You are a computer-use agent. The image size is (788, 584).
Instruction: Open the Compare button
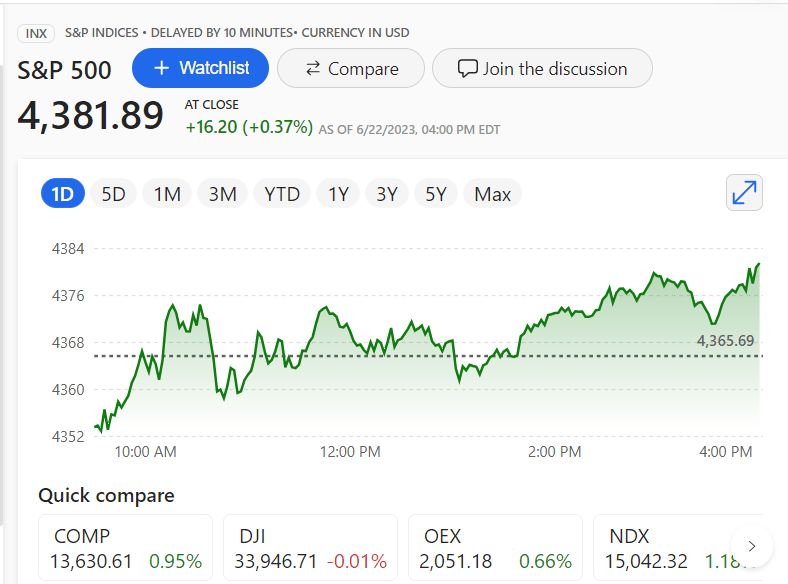351,68
